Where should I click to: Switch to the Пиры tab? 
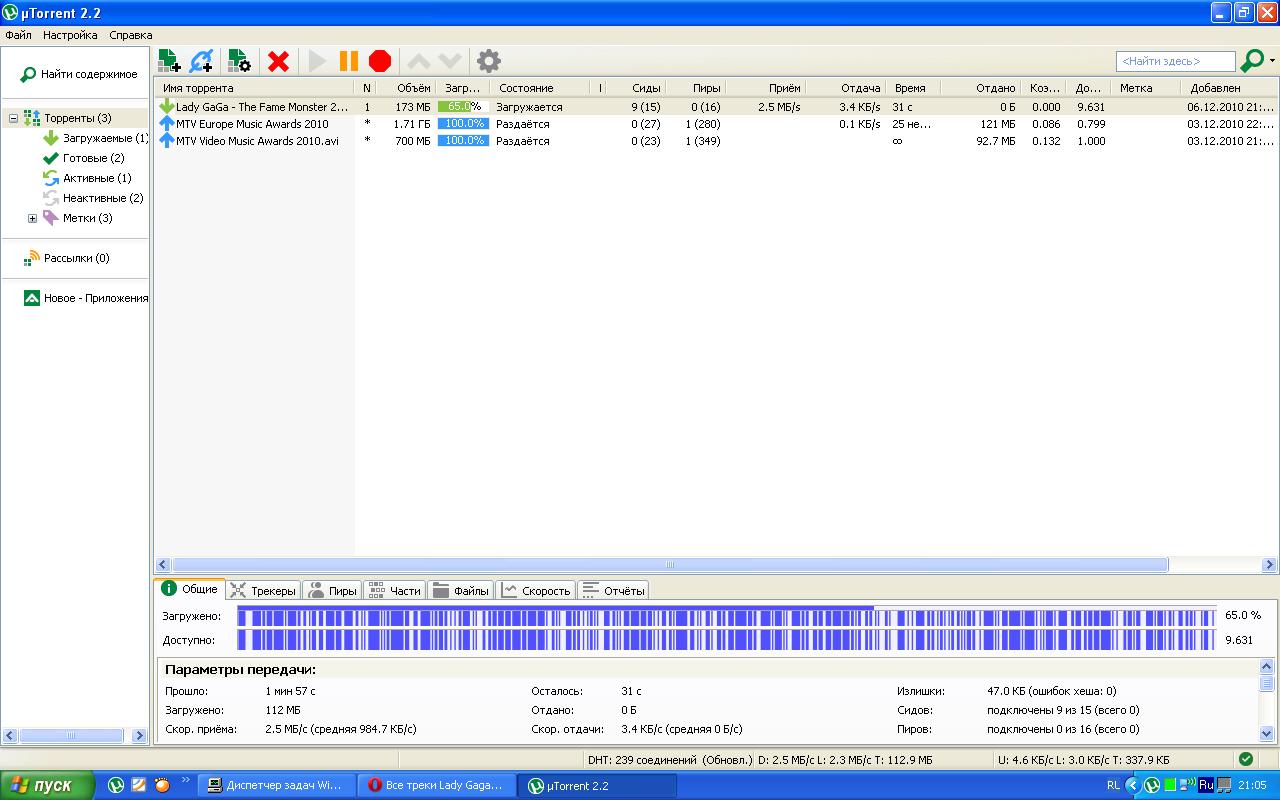coord(332,591)
